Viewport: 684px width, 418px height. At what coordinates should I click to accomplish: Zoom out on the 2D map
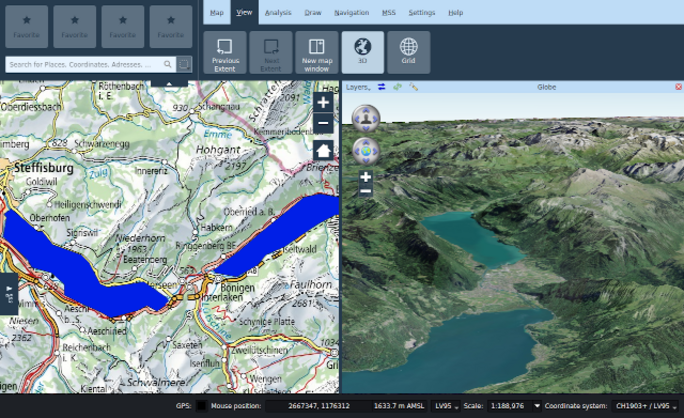pyautogui.click(x=323, y=124)
